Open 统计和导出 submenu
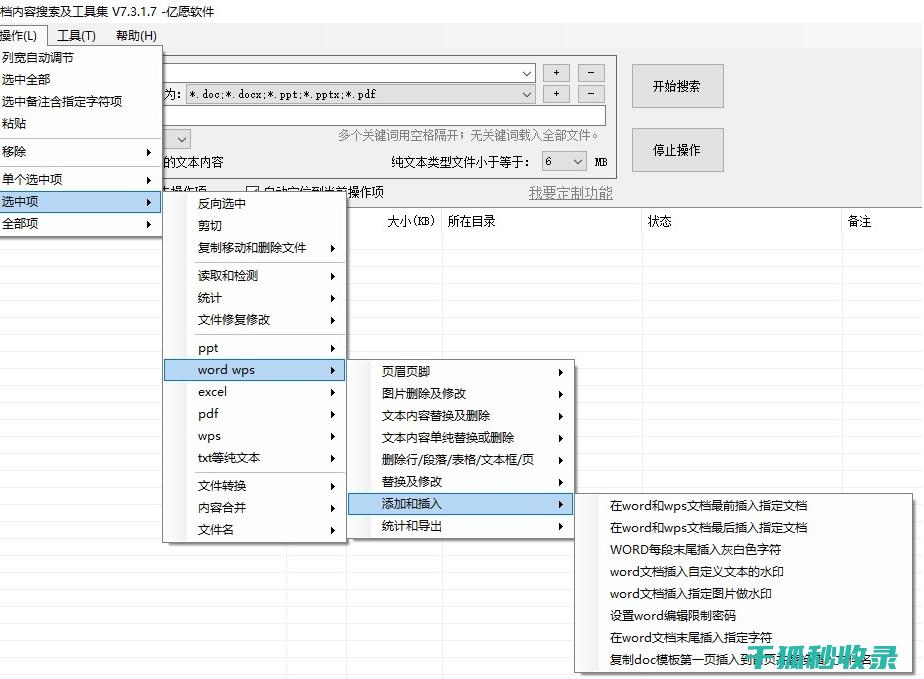Screen dimensions: 924x679 click(x=460, y=526)
